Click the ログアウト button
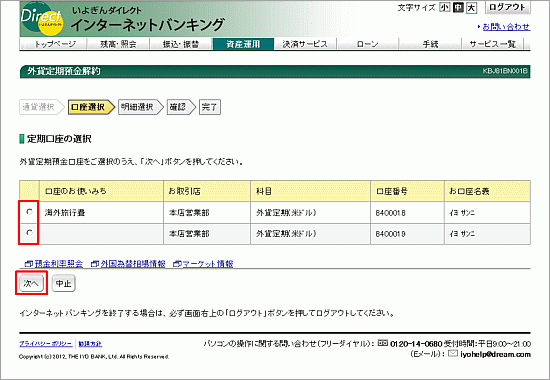 point(507,7)
